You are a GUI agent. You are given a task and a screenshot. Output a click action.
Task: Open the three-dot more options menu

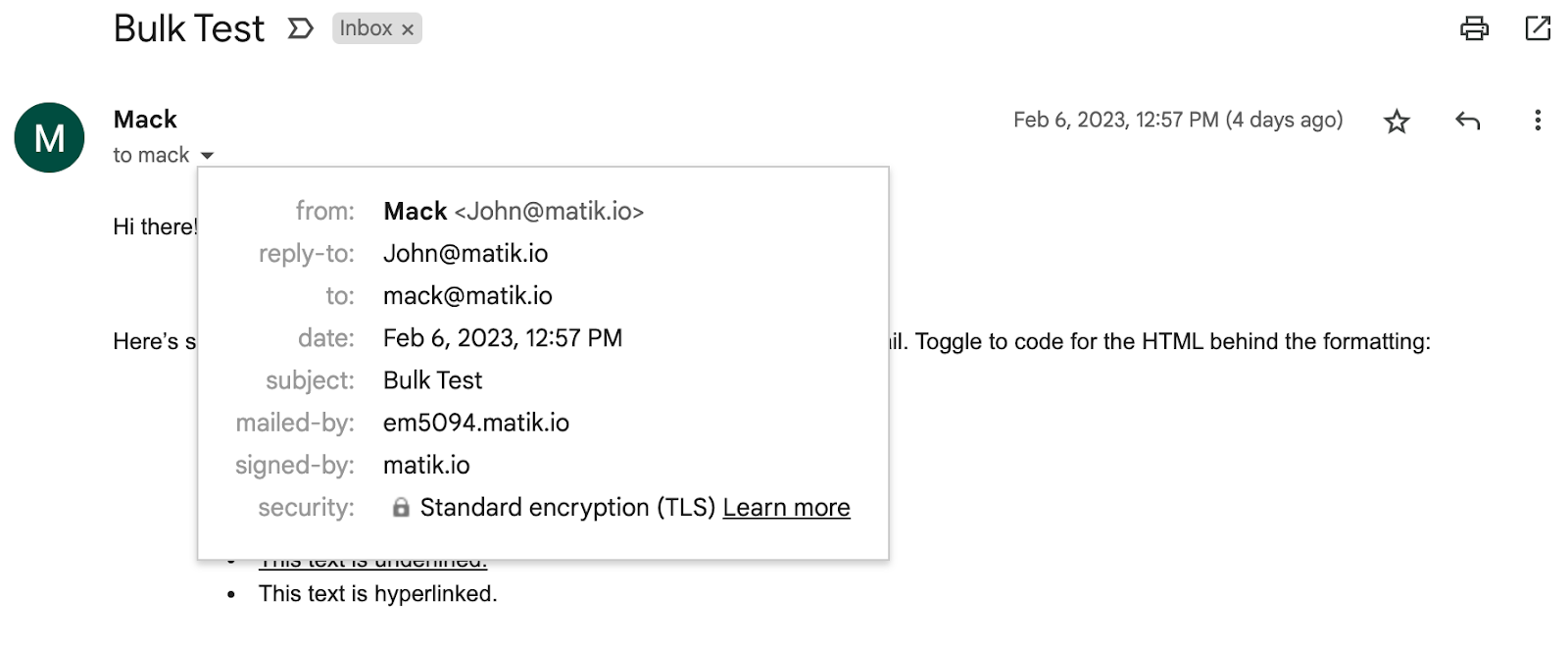tap(1538, 121)
